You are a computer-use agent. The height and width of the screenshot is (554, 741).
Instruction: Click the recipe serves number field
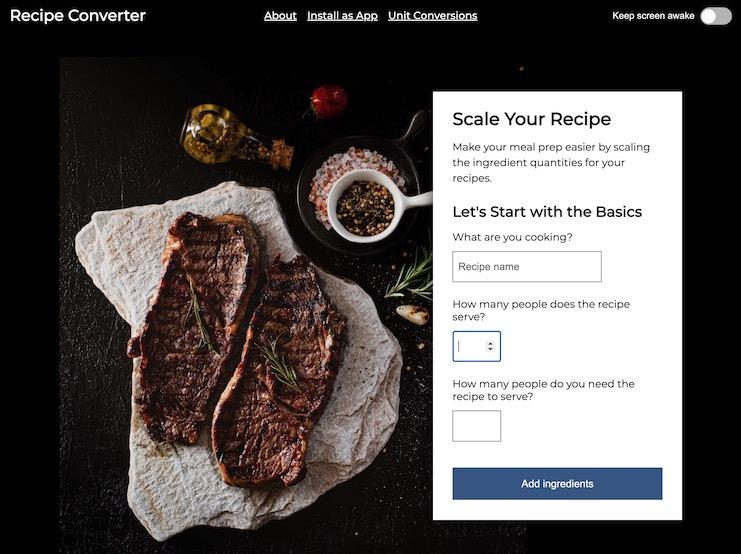[x=476, y=346]
